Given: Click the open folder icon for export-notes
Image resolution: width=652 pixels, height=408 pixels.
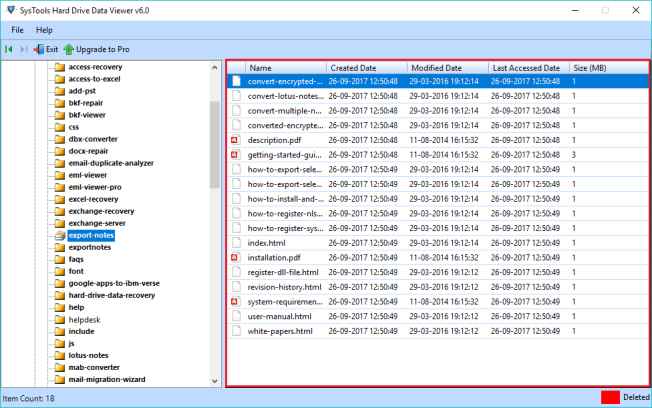Looking at the screenshot, I should point(59,234).
